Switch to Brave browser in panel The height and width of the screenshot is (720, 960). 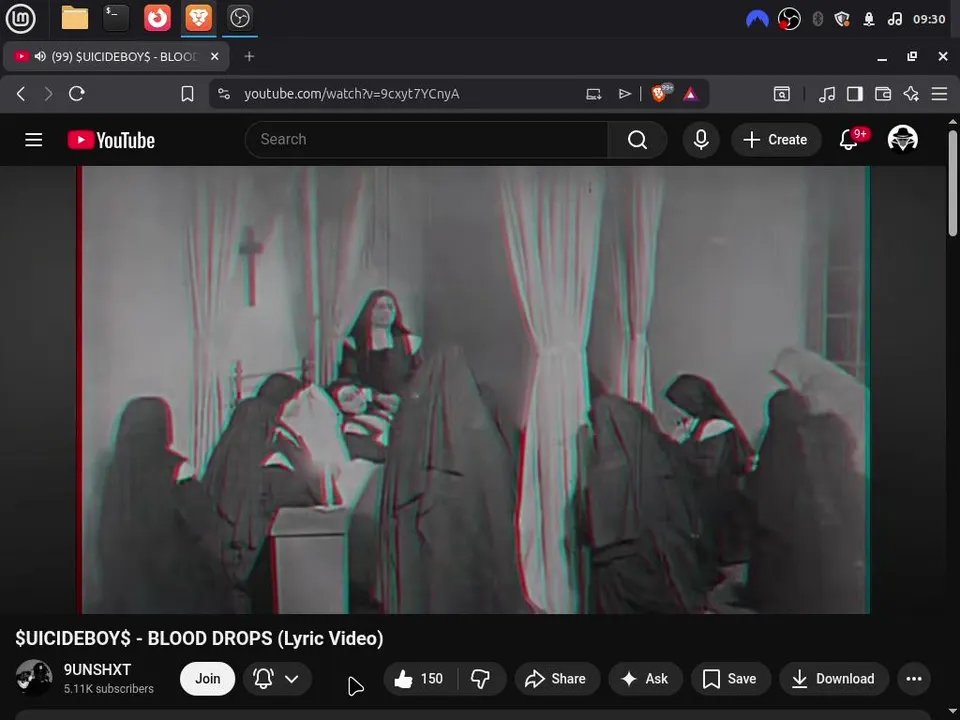[x=198, y=18]
